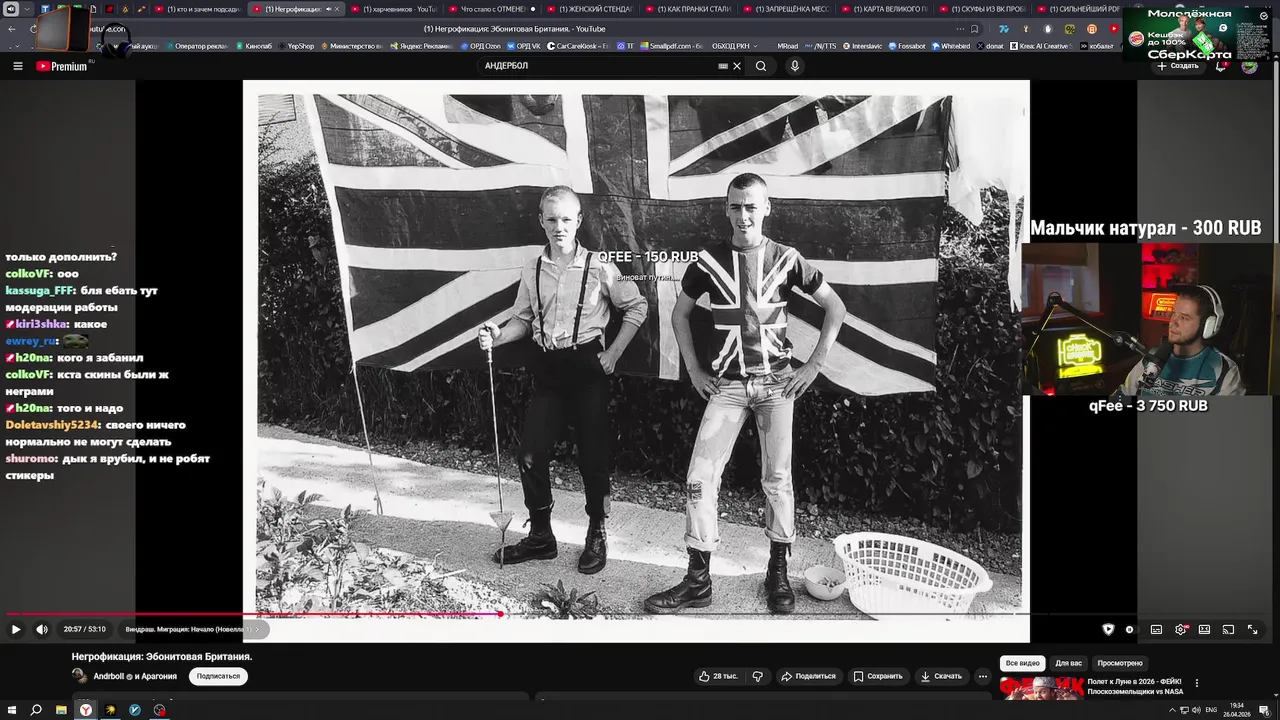Open File Explorer from taskbar
The width and height of the screenshot is (1280, 720).
pos(61,710)
